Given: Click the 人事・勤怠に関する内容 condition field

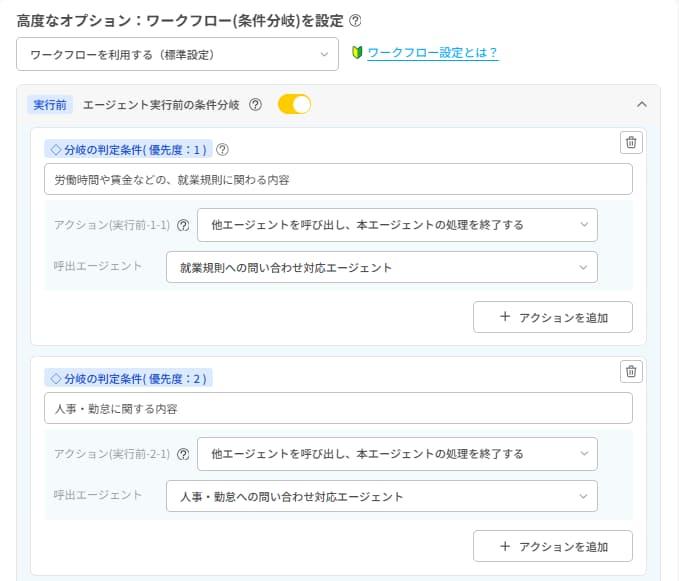Looking at the screenshot, I should pyautogui.click(x=338, y=408).
